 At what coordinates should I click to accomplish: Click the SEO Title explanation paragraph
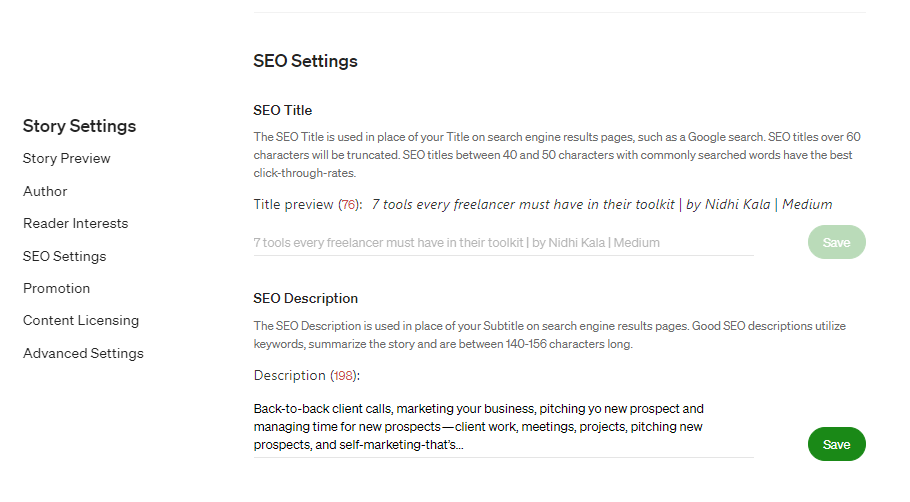click(556, 154)
